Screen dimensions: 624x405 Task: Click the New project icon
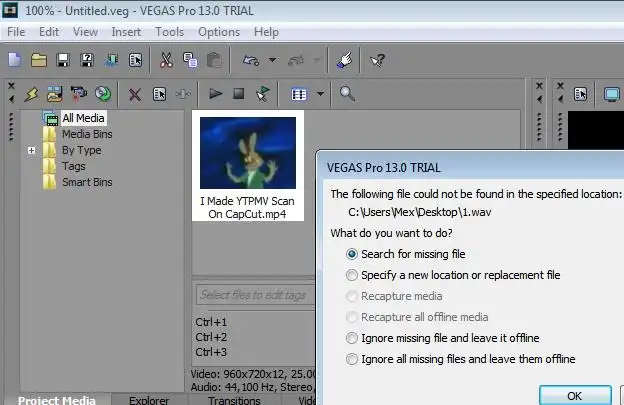15,60
